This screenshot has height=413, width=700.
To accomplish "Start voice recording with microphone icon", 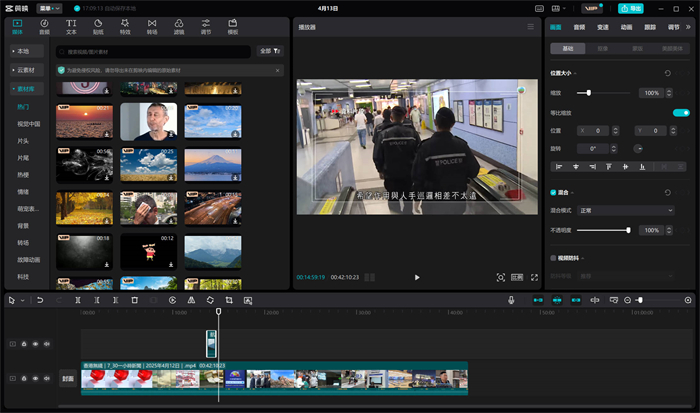I will pyautogui.click(x=511, y=300).
